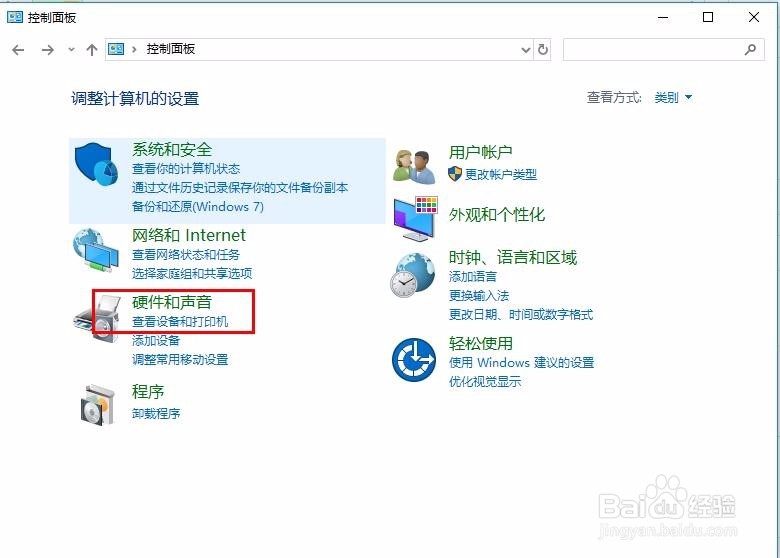Open 更改日期、时间或数字格式 link
Viewport: 780px width, 558px height.
[x=521, y=315]
